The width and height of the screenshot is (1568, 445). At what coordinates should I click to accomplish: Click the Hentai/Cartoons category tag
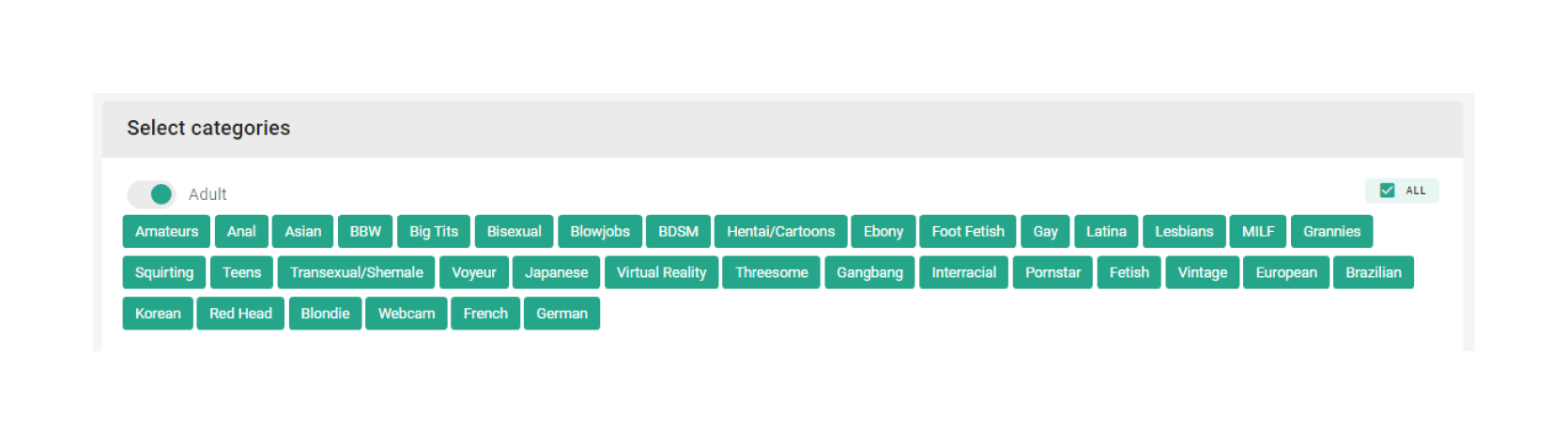tap(780, 232)
